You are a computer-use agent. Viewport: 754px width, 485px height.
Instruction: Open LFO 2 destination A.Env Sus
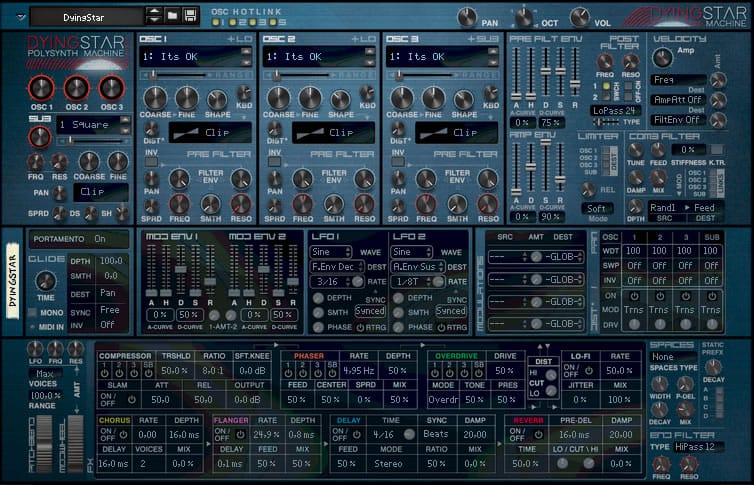point(418,266)
